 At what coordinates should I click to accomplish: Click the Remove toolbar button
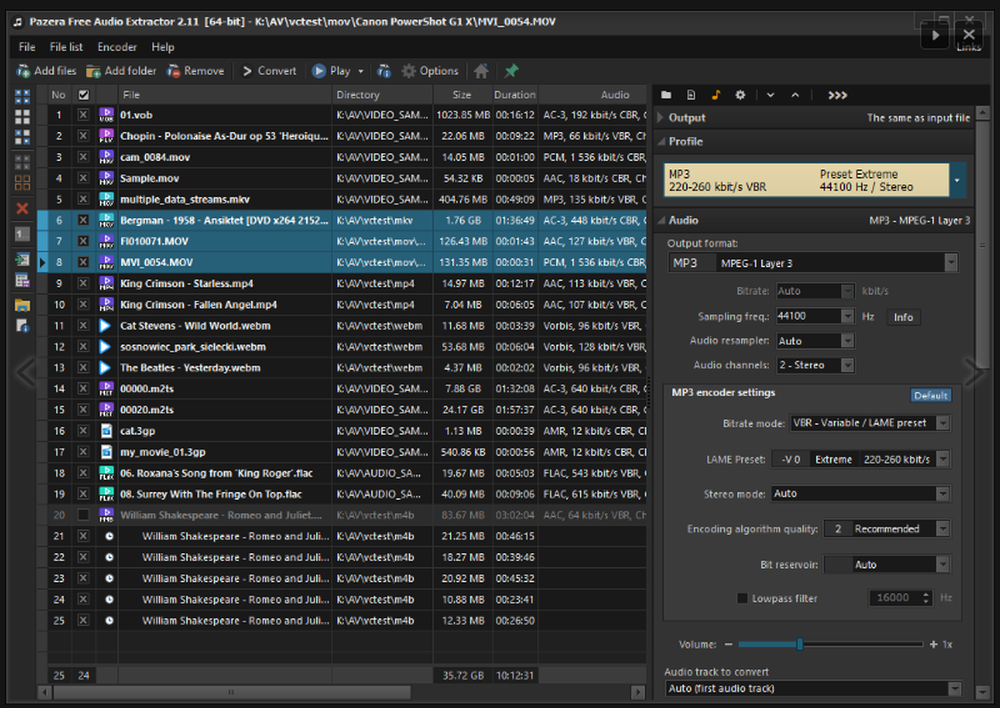coord(196,71)
